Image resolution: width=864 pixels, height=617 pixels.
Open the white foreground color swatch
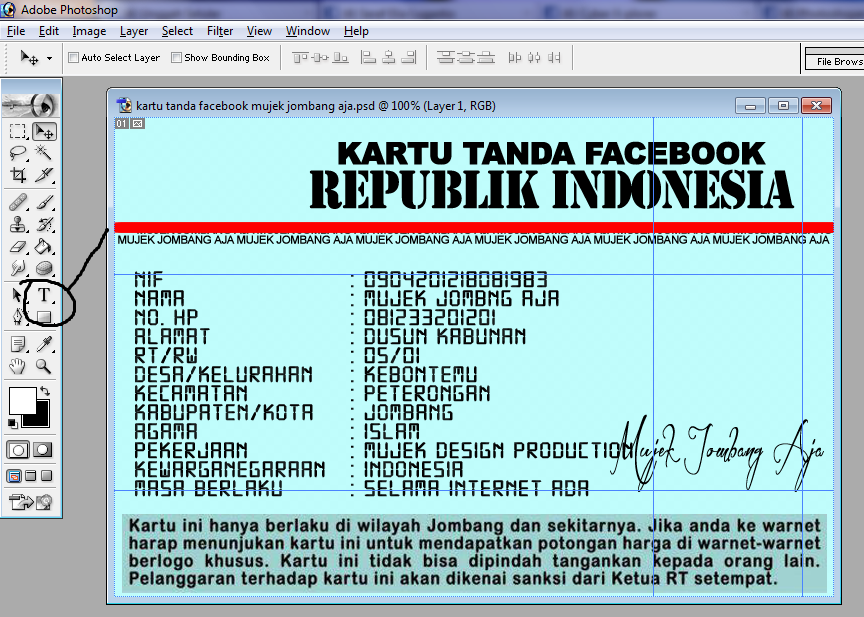pyautogui.click(x=23, y=401)
